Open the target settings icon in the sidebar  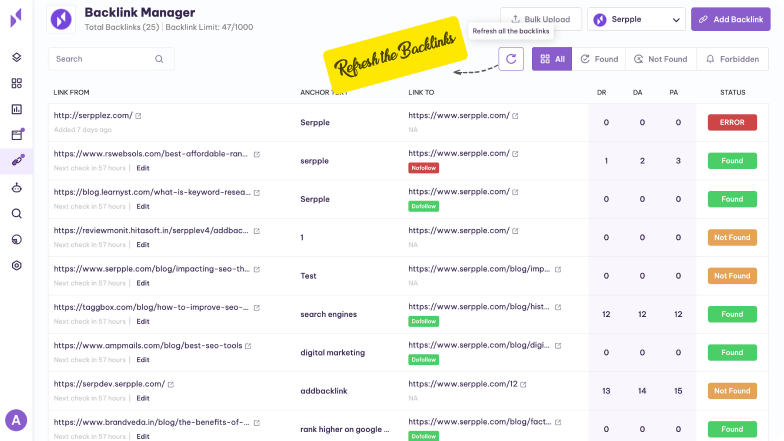point(16,266)
